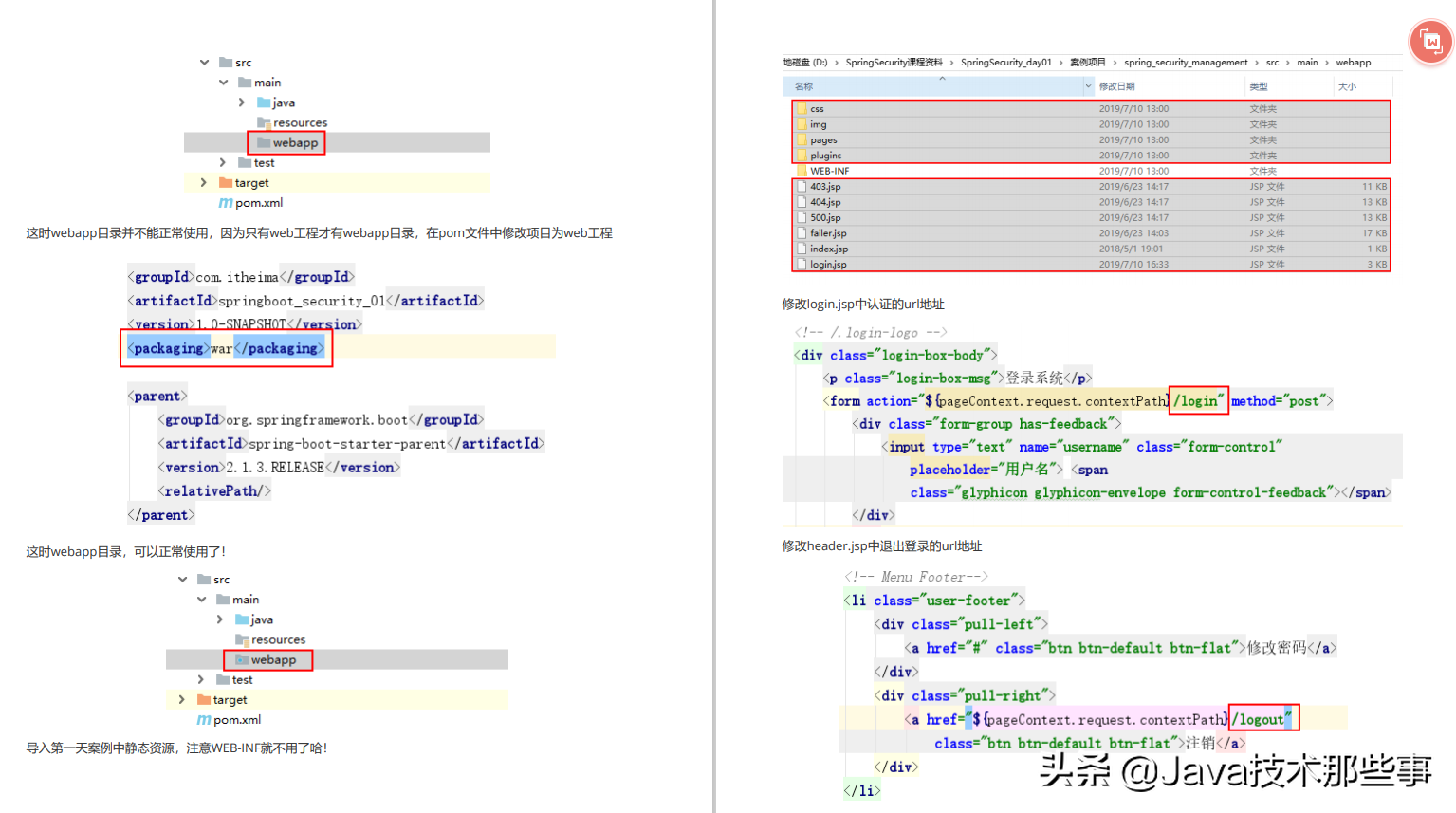
Task: Expand the test folder in upper project tree
Action: [x=223, y=163]
